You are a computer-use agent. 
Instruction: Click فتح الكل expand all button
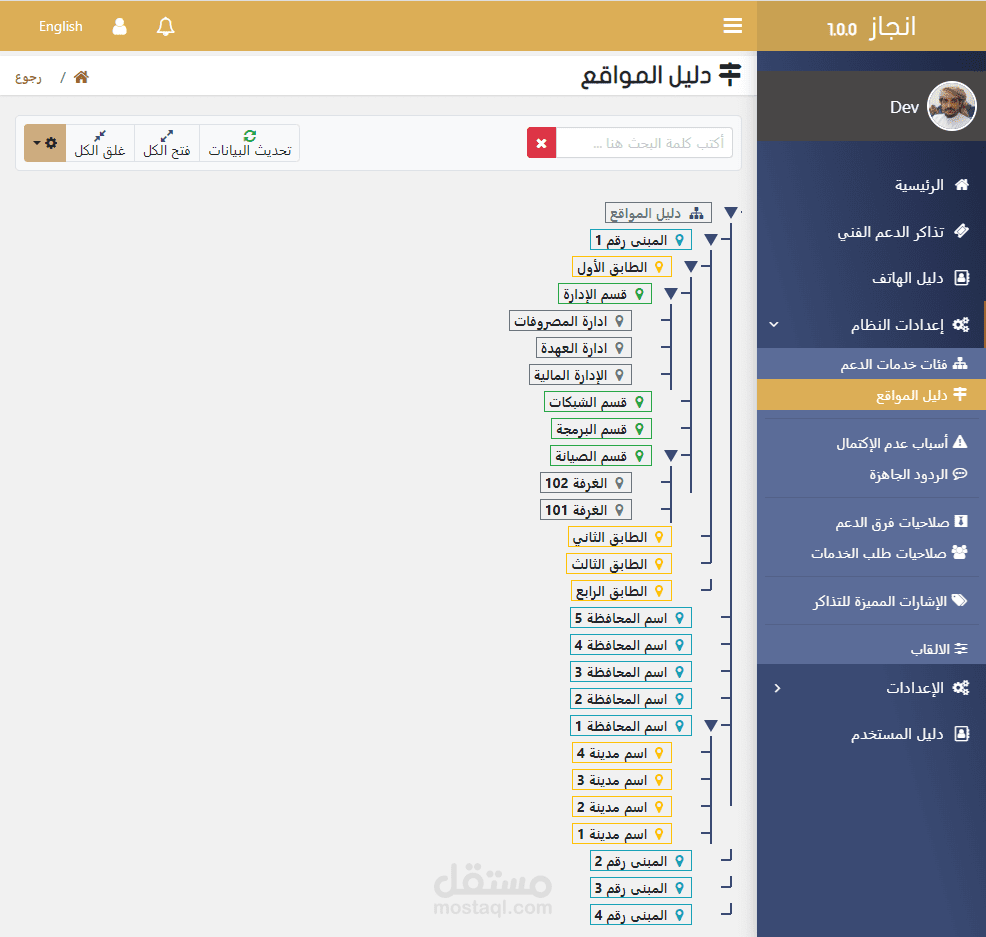(167, 143)
